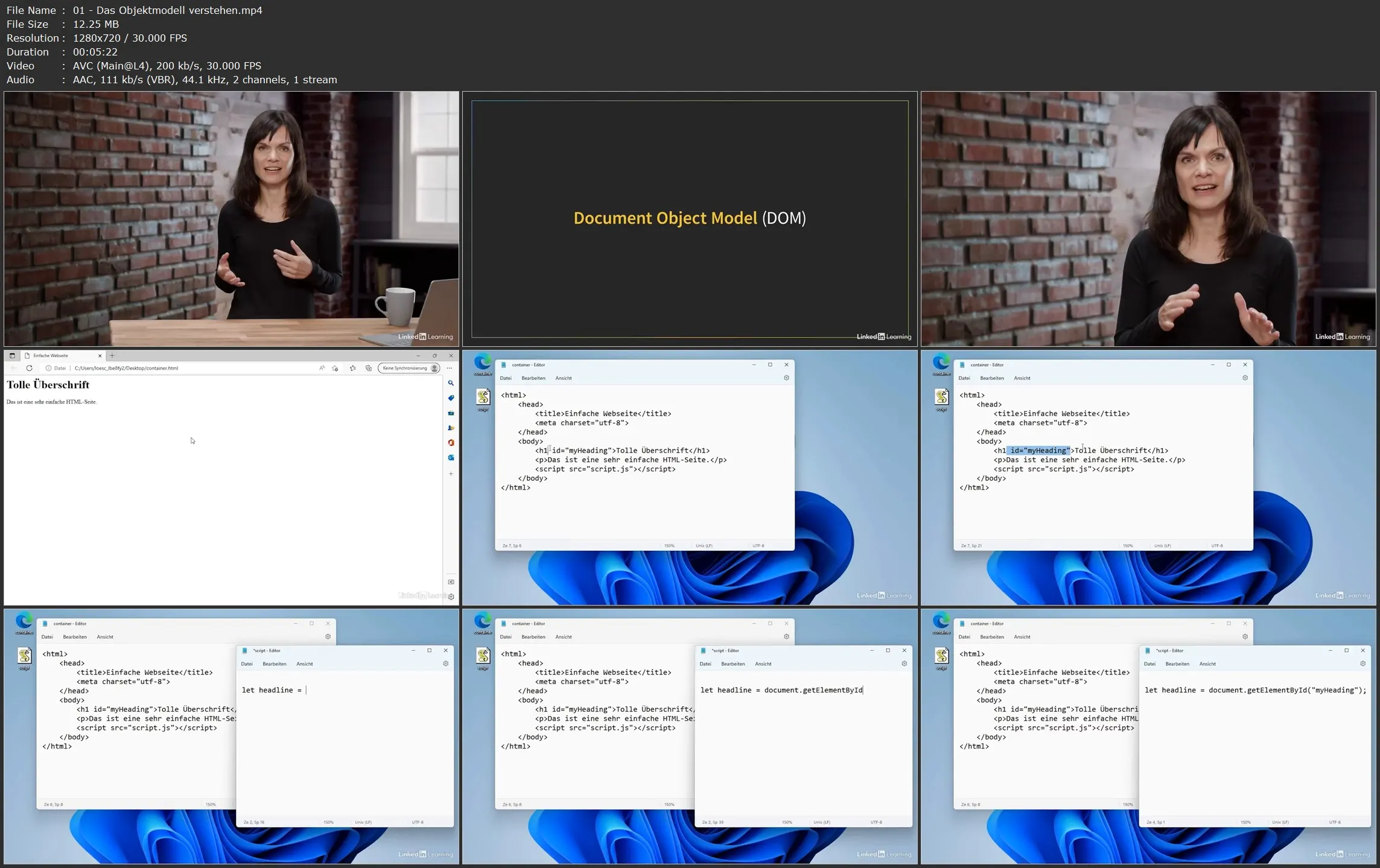Add a sidebar app with plus icon
This screenshot has width=1380, height=868.
coord(451,474)
